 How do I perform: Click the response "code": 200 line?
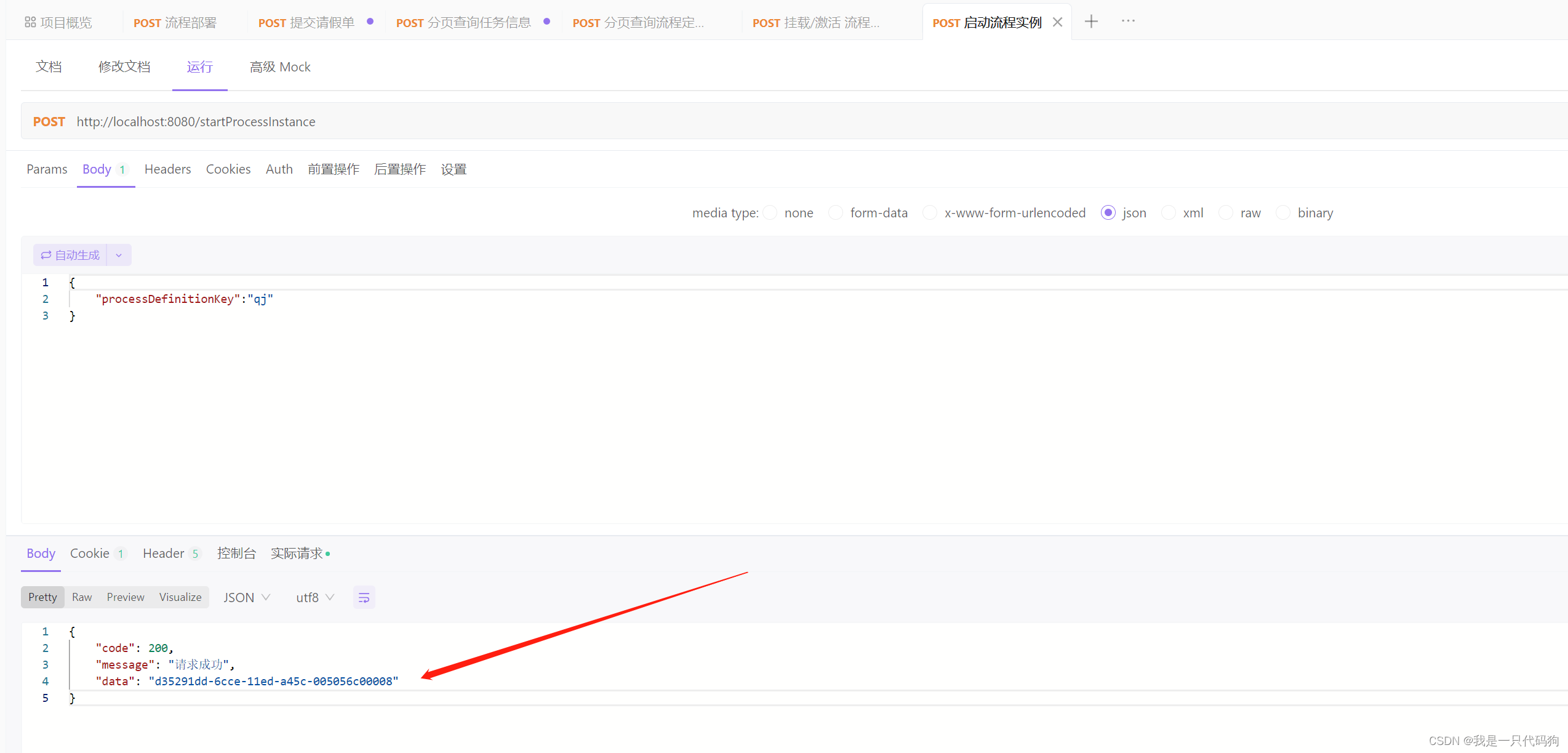pyautogui.click(x=134, y=648)
